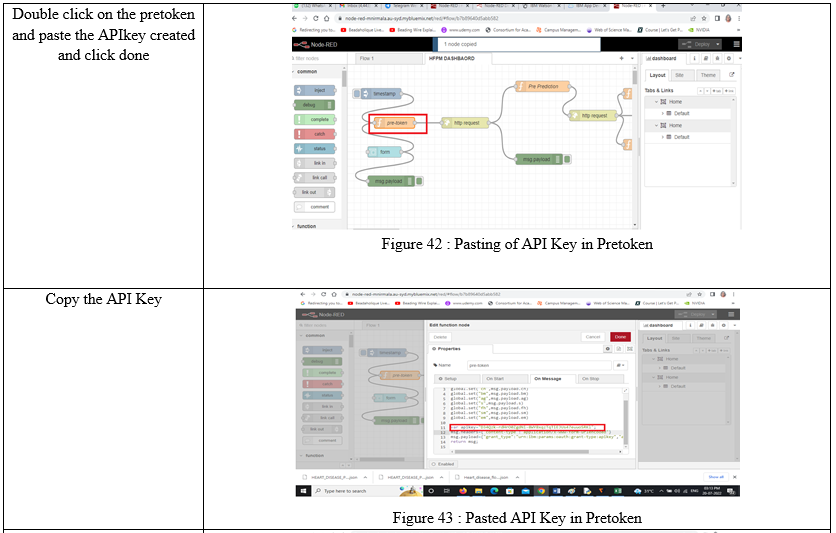The height and width of the screenshot is (533, 836).
Task: Click Show all downloads button
Action: click(716, 477)
